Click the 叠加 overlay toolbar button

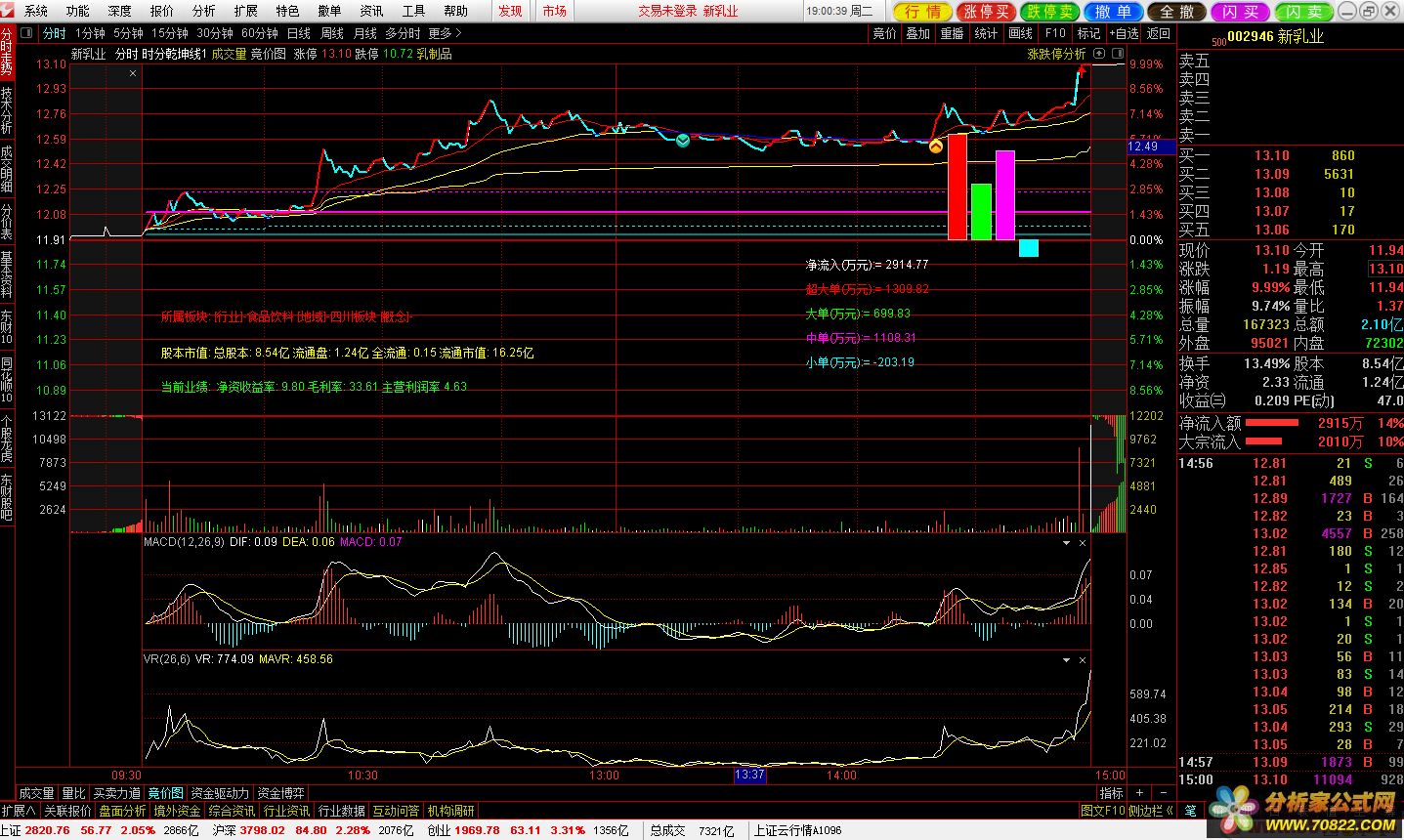[x=917, y=33]
